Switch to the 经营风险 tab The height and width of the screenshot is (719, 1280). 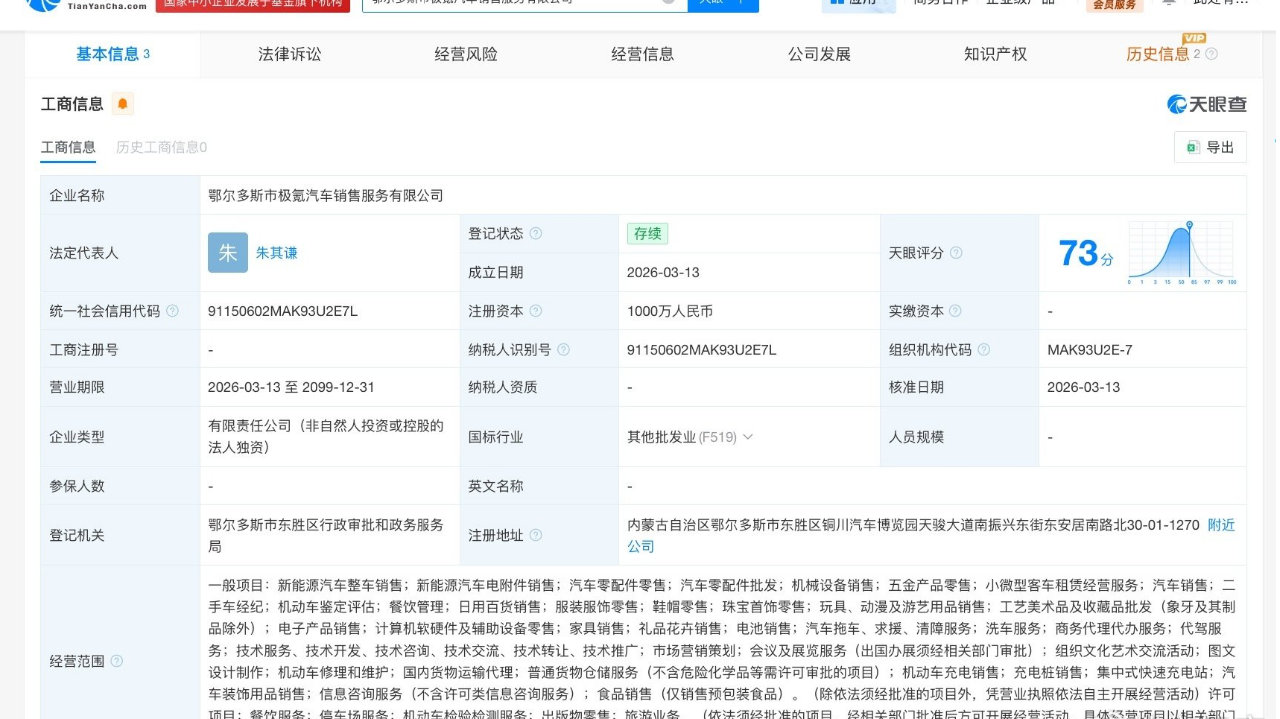(x=466, y=54)
